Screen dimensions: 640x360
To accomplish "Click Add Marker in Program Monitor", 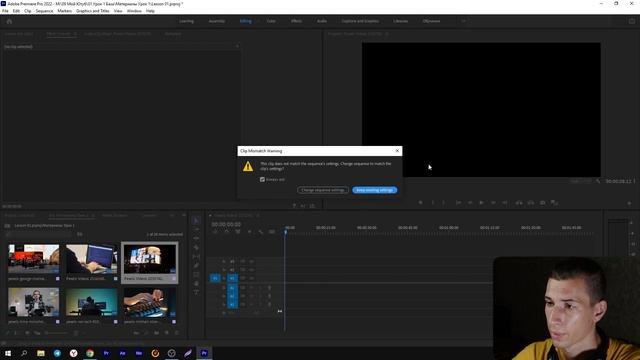I will [x=420, y=202].
